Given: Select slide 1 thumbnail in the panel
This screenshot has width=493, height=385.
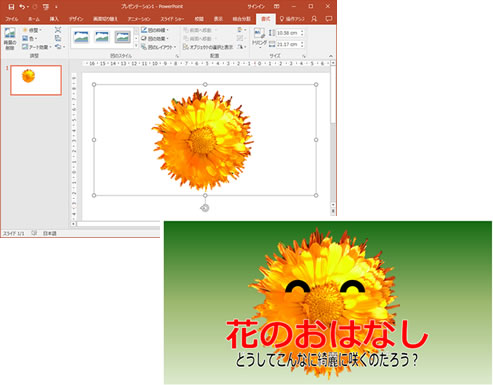Looking at the screenshot, I should coord(36,80).
